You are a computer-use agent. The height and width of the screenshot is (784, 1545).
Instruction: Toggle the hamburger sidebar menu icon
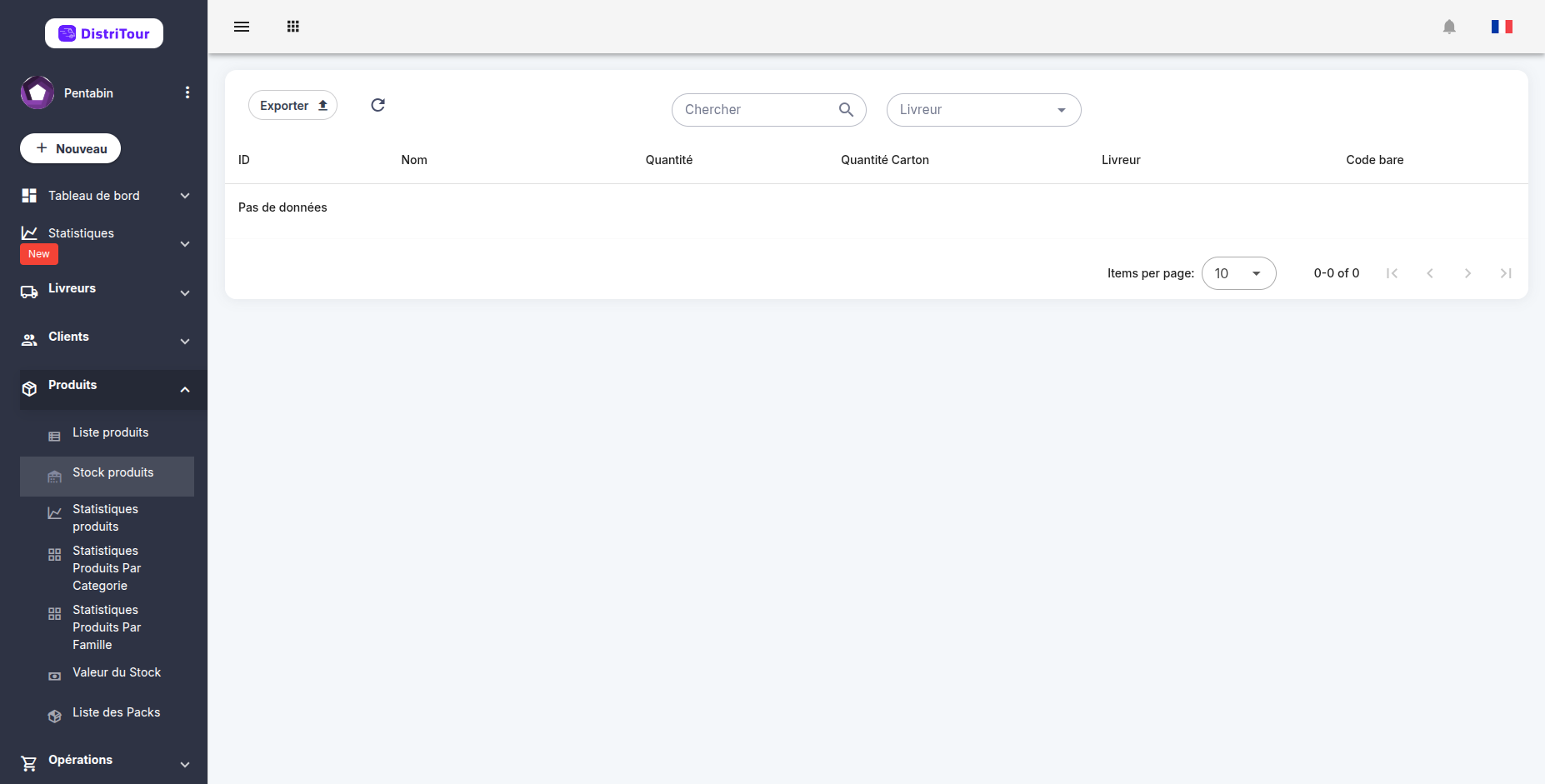click(242, 27)
